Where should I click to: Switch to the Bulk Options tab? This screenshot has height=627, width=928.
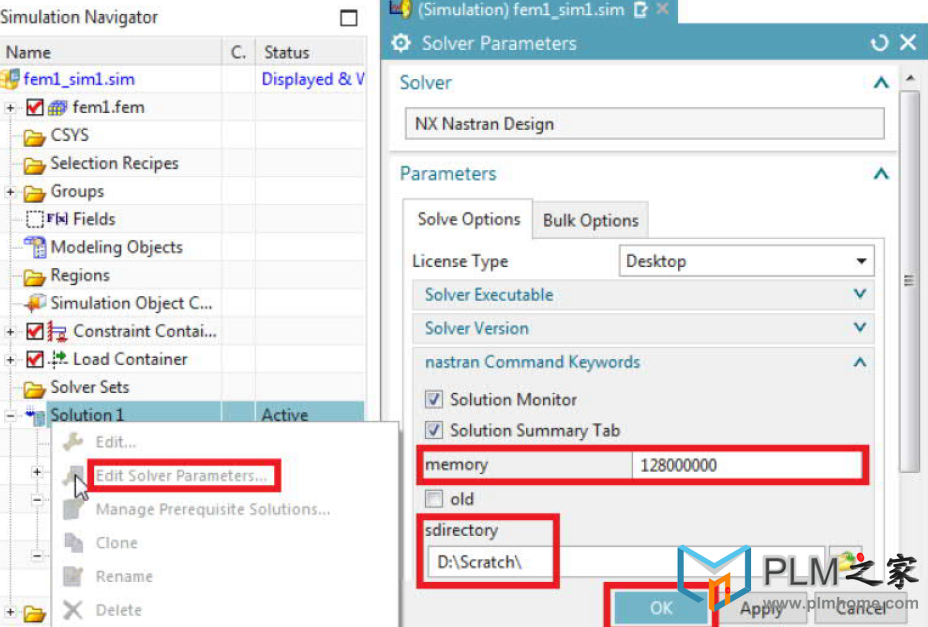tap(591, 221)
